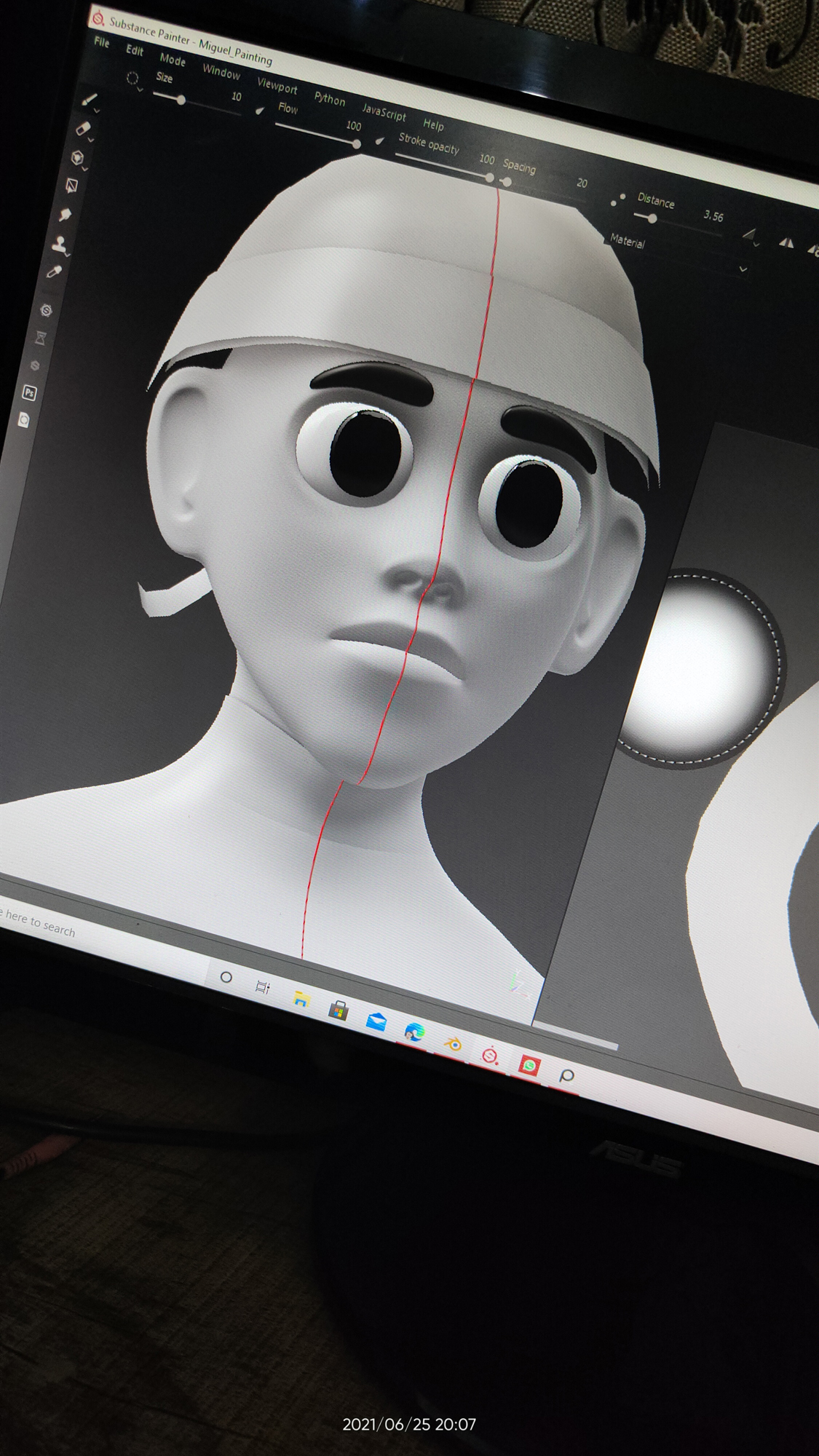Open the Edit menu
Screen dimensions: 819x1456
[x=135, y=50]
